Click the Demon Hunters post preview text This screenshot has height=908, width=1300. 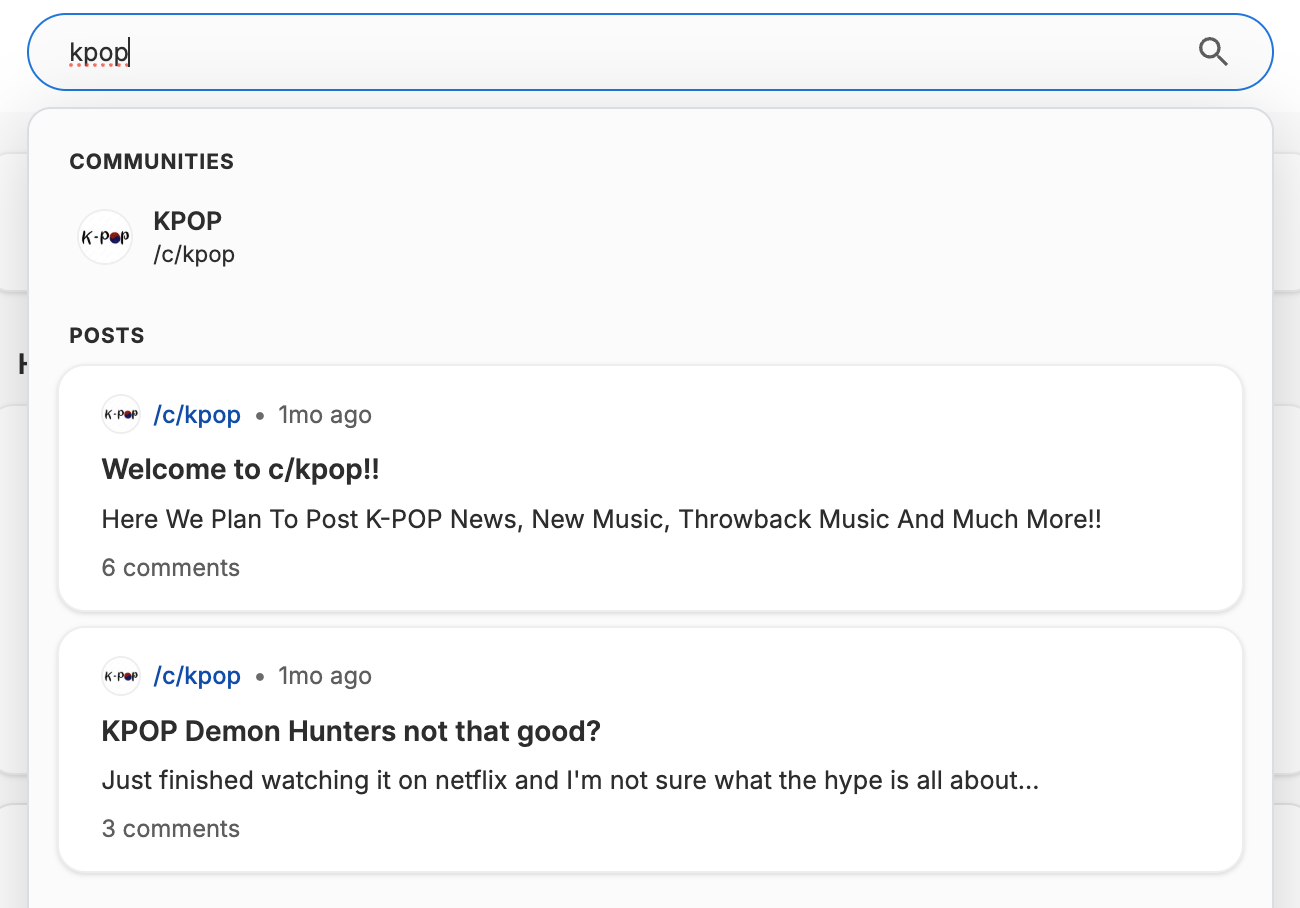(x=570, y=780)
